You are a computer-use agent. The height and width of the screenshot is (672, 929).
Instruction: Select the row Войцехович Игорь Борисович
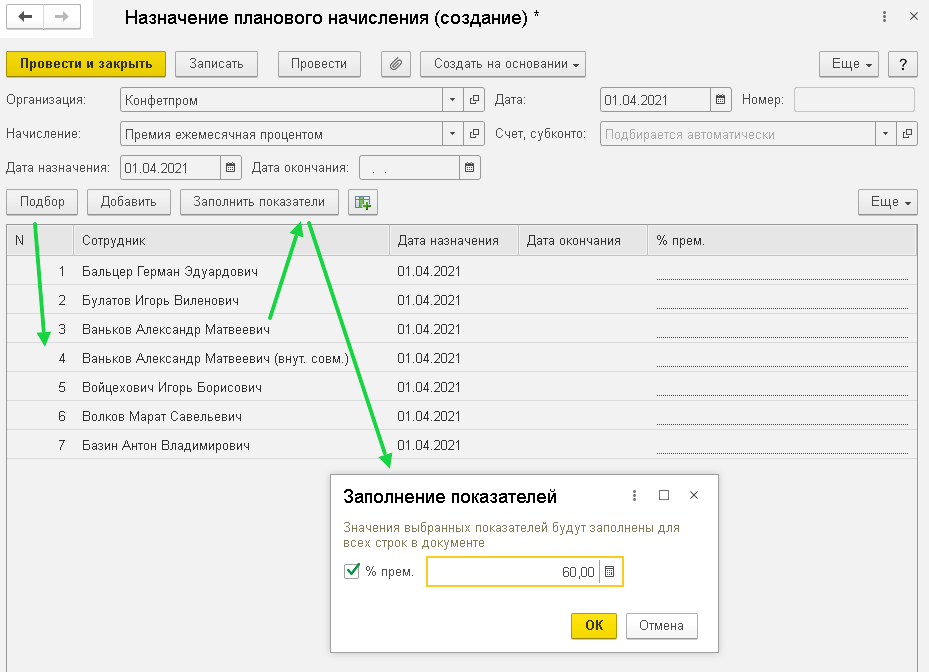pyautogui.click(x=462, y=387)
